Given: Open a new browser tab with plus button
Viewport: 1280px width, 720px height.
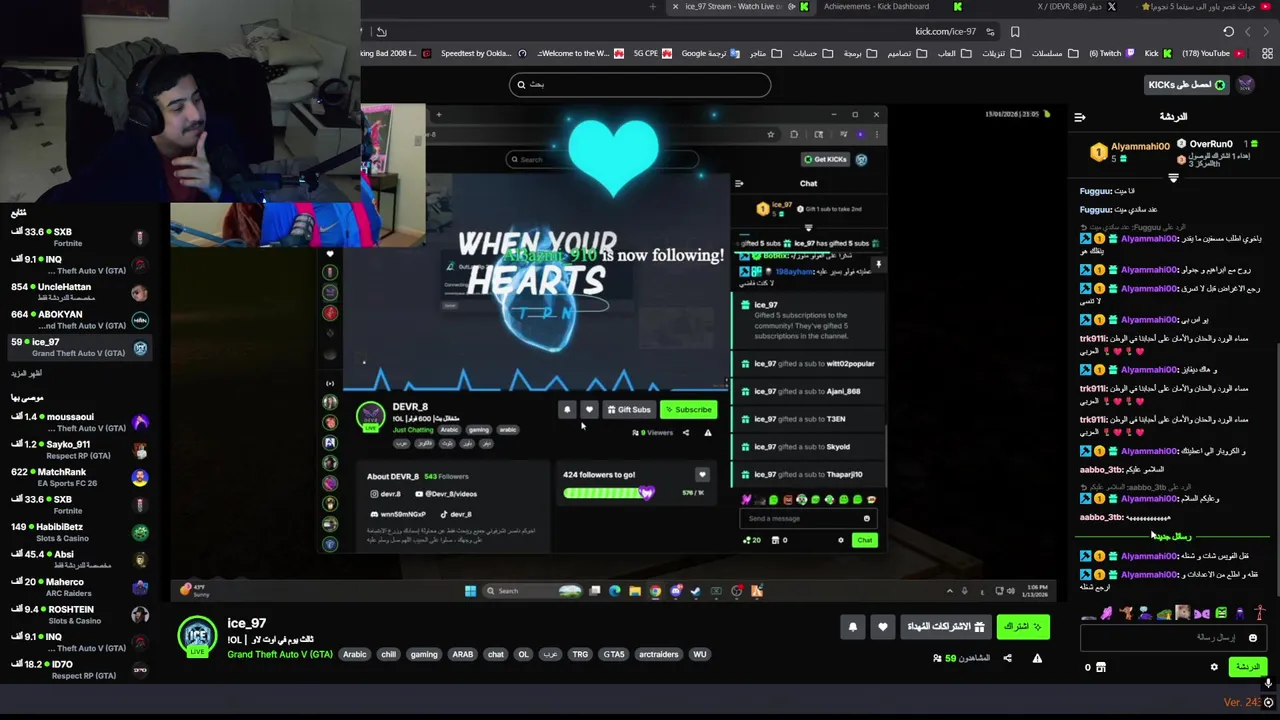Looking at the screenshot, I should pyautogui.click(x=652, y=7).
